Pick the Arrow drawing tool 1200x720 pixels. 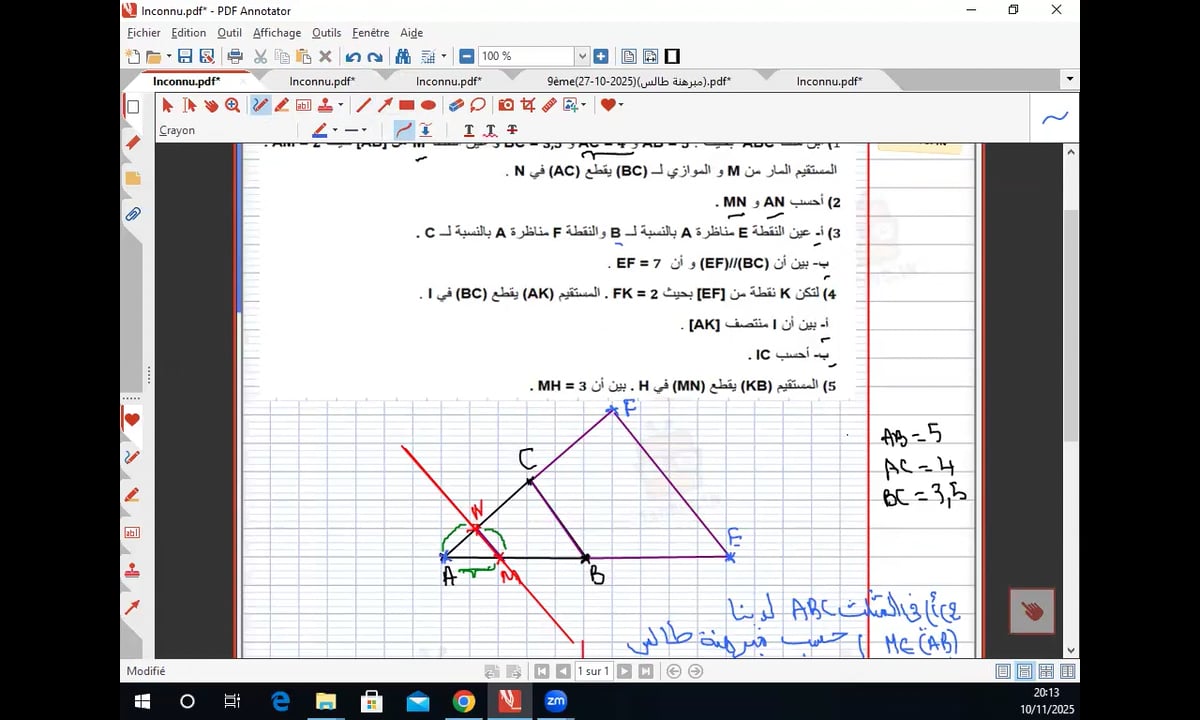(x=385, y=105)
